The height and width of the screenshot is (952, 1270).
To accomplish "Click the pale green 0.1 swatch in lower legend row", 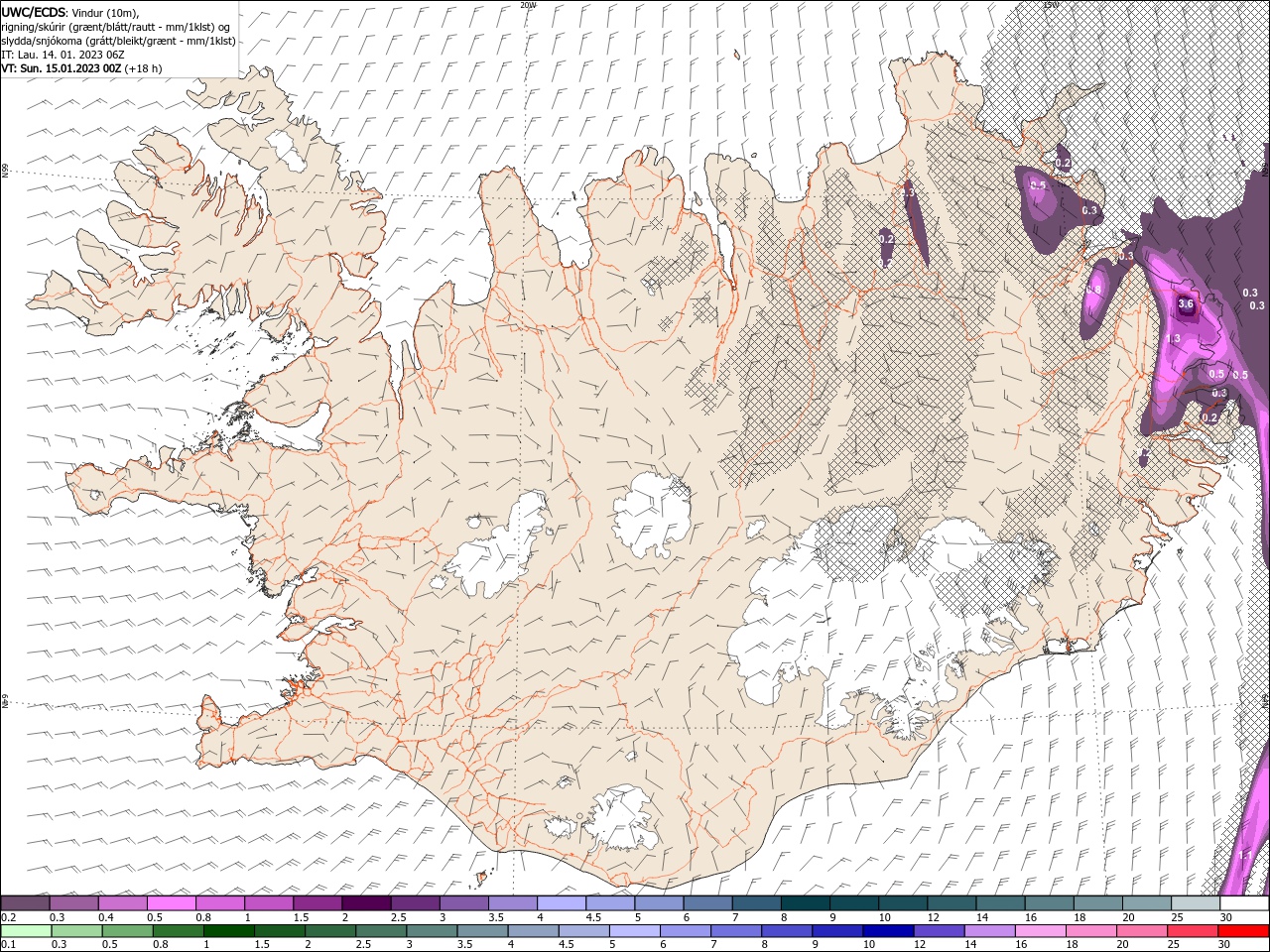I will (28, 931).
